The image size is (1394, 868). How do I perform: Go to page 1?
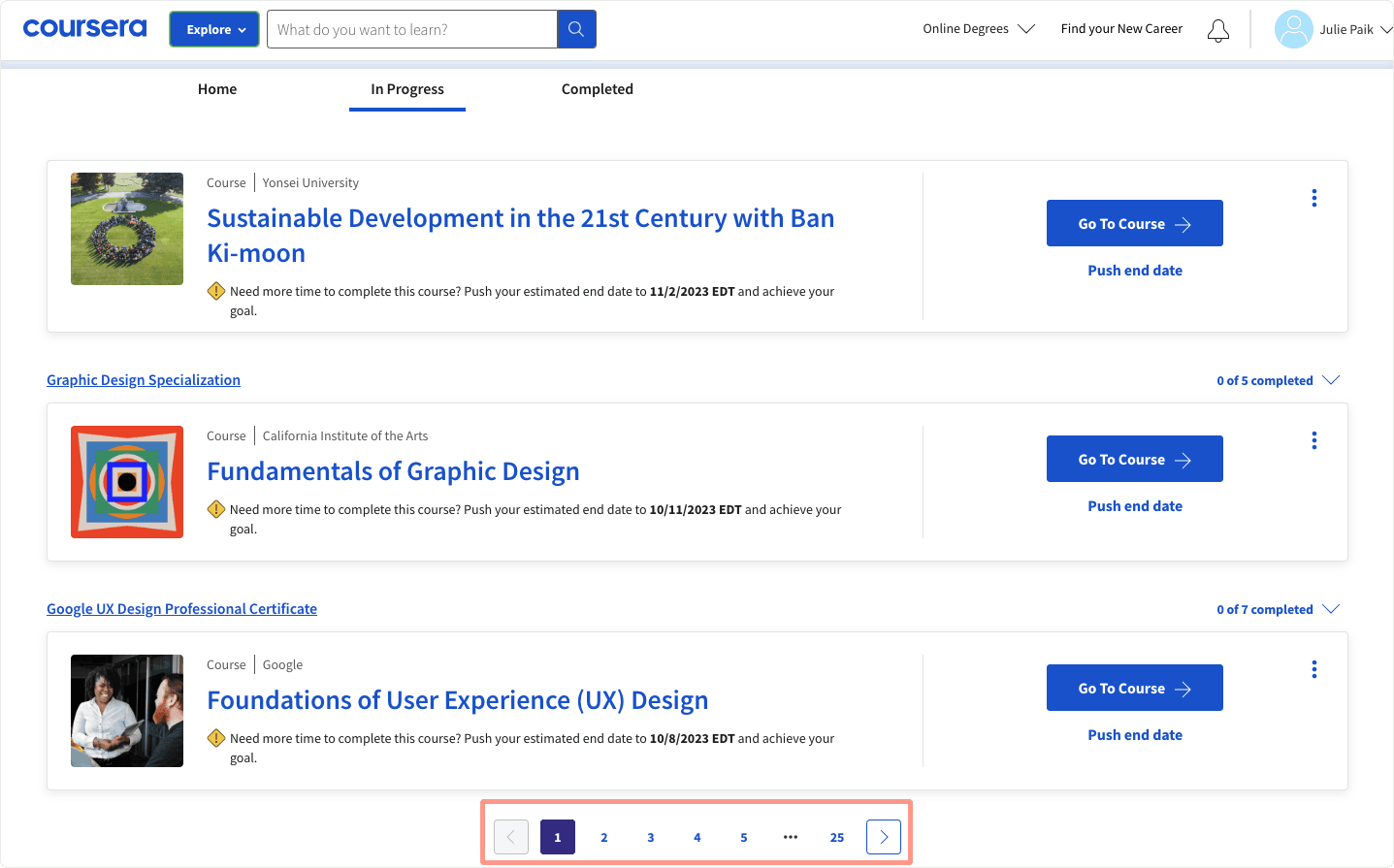(558, 837)
